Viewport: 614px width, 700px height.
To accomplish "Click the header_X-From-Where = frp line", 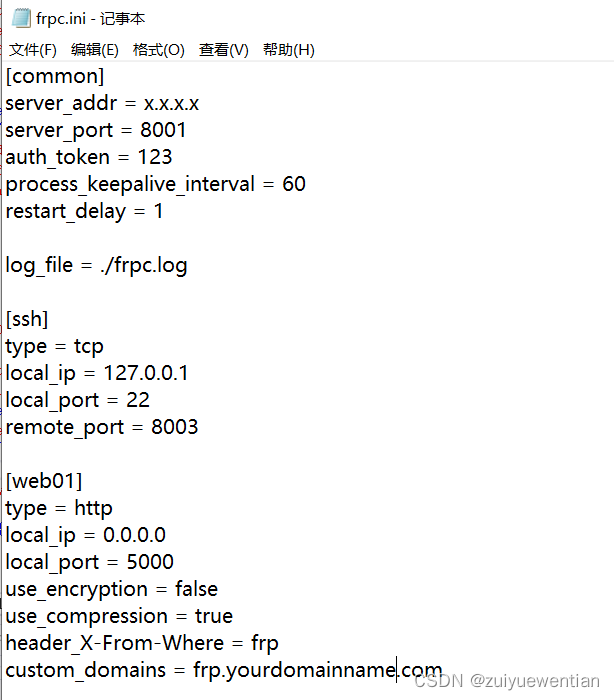I will pyautogui.click(x=142, y=643).
